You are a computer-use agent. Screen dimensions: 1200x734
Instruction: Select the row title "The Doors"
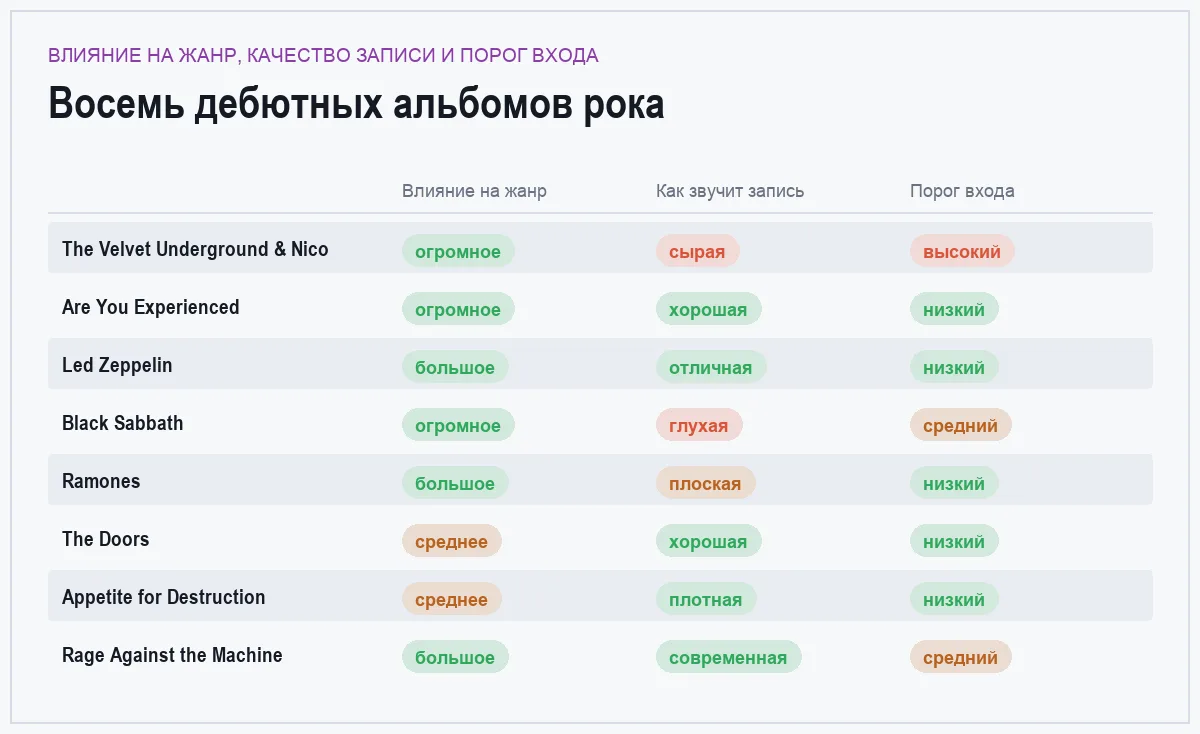[x=106, y=539]
